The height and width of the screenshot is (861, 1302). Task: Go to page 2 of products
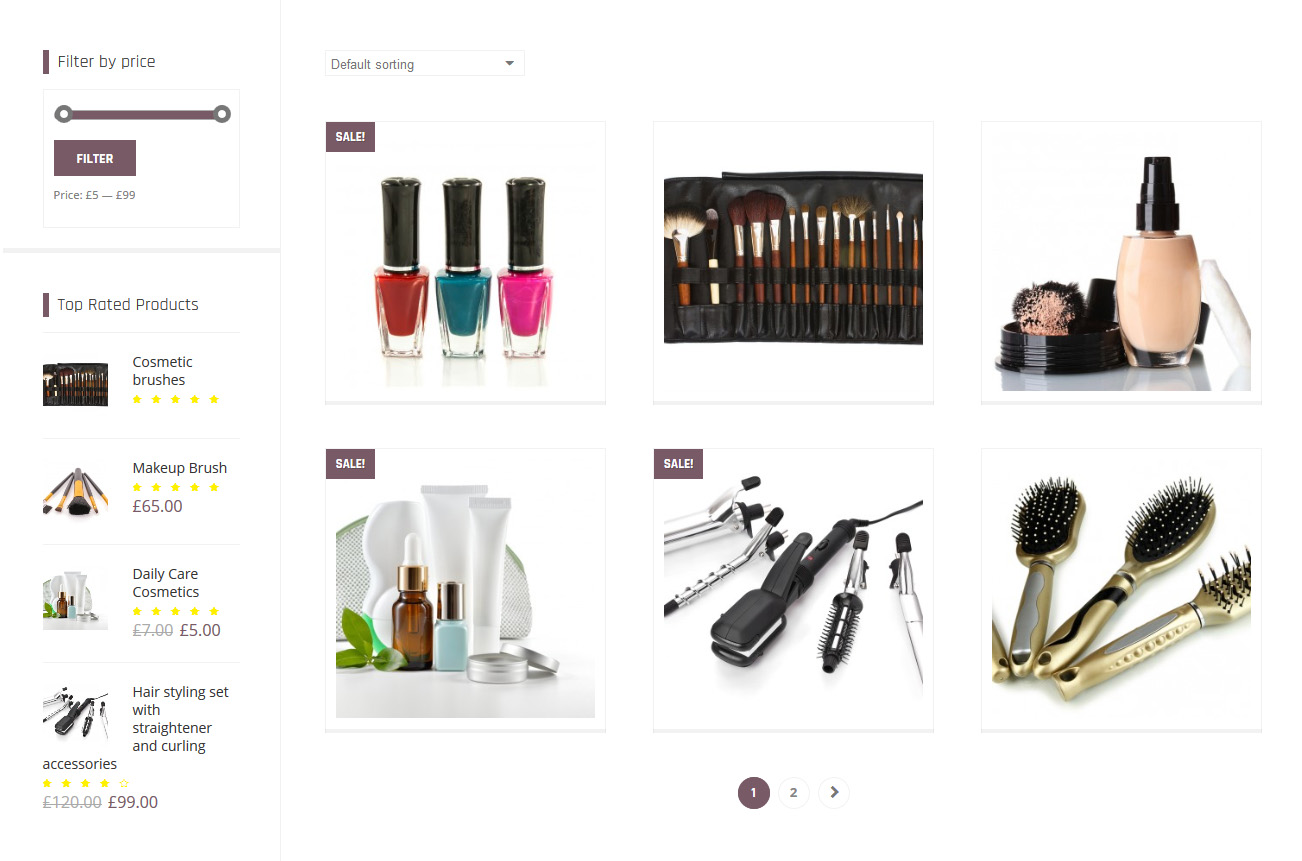793,793
